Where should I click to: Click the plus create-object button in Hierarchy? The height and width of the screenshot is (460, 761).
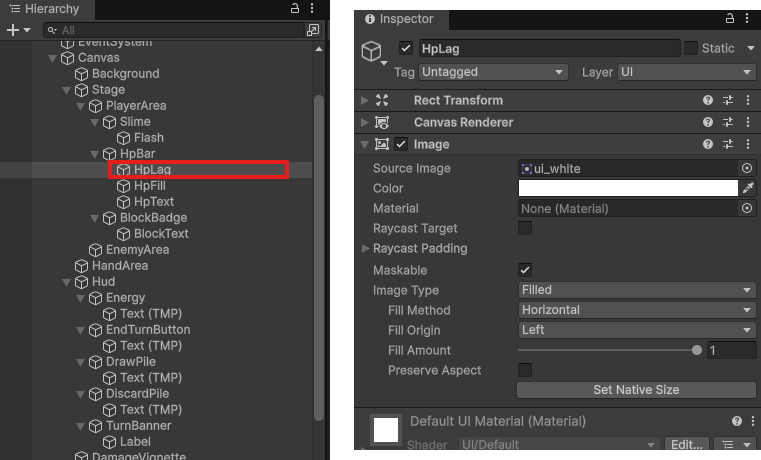pyautogui.click(x=13, y=30)
